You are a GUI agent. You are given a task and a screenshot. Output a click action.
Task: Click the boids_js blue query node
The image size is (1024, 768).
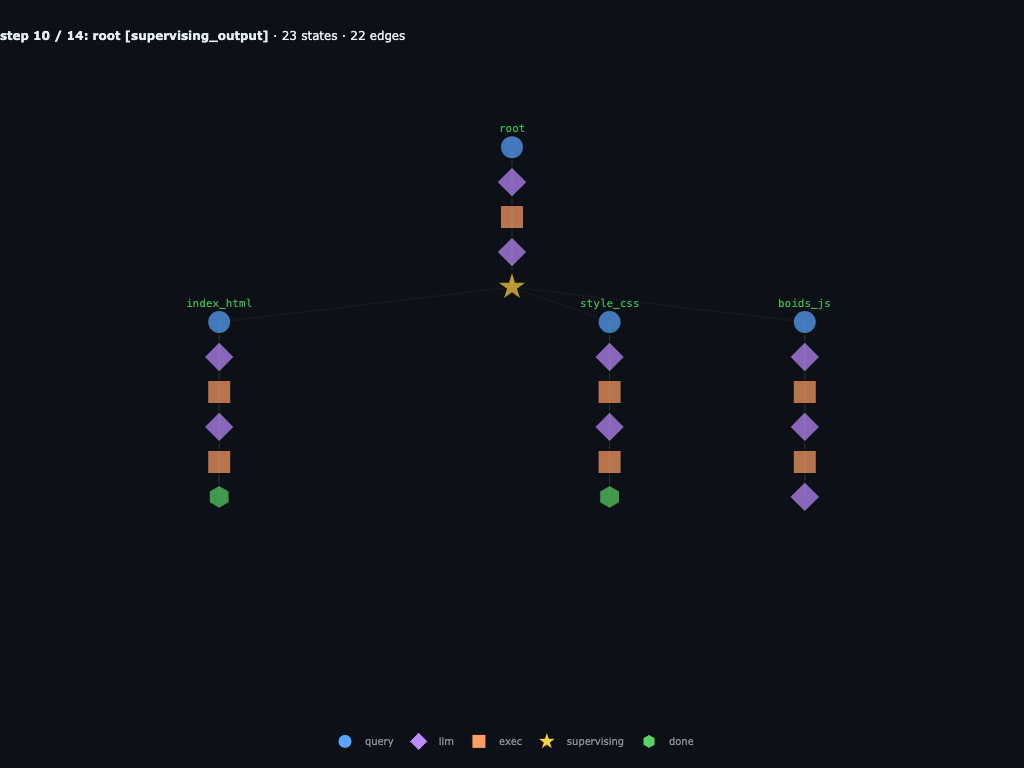click(x=805, y=322)
